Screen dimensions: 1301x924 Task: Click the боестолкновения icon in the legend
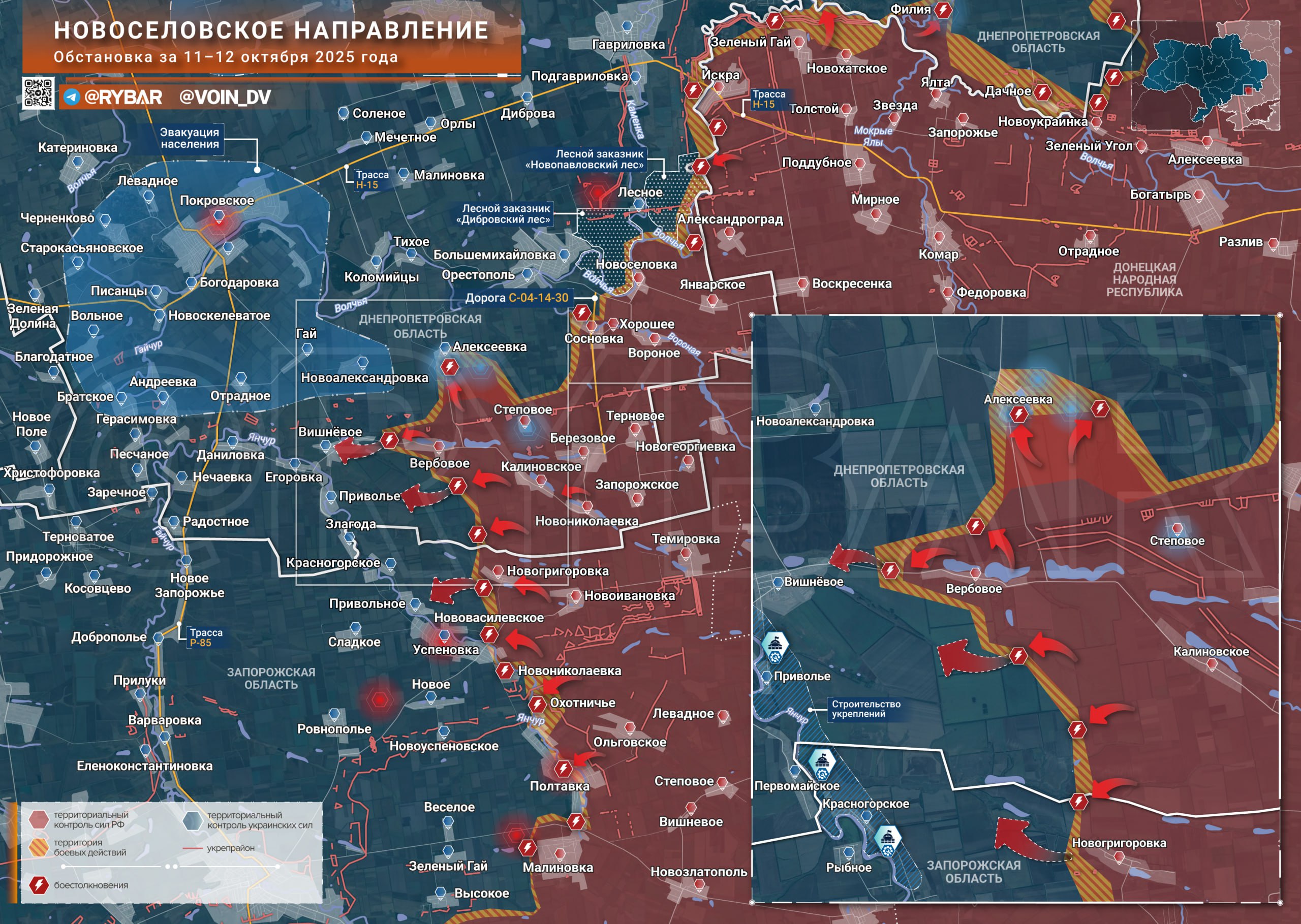pyautogui.click(x=39, y=885)
